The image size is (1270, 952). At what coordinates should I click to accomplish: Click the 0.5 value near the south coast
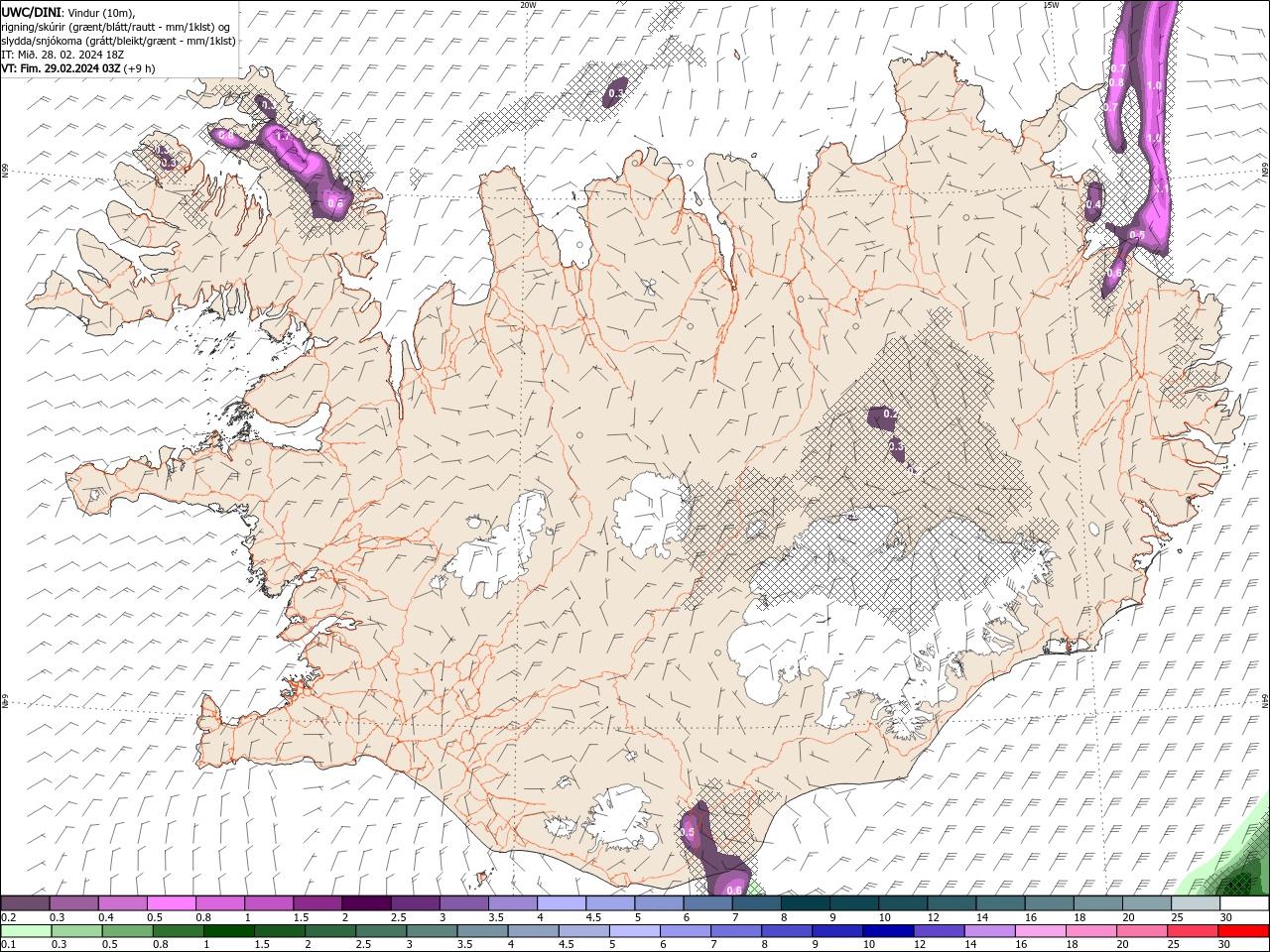688,833
